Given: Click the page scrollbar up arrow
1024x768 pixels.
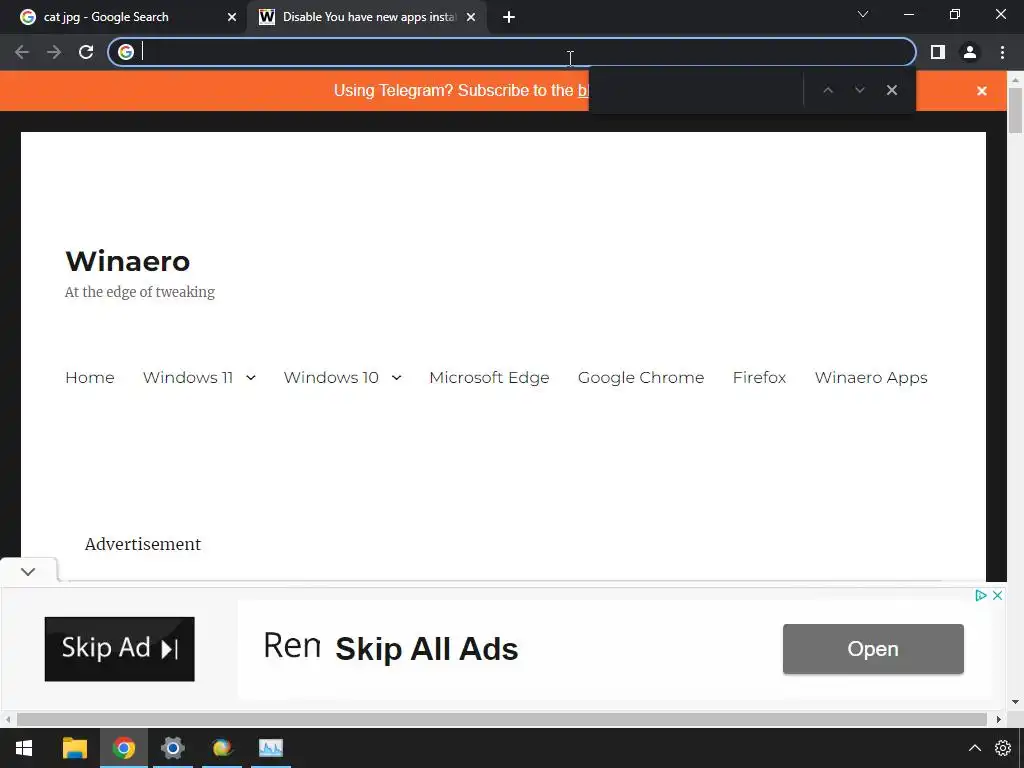Looking at the screenshot, I should pos(1015,79).
